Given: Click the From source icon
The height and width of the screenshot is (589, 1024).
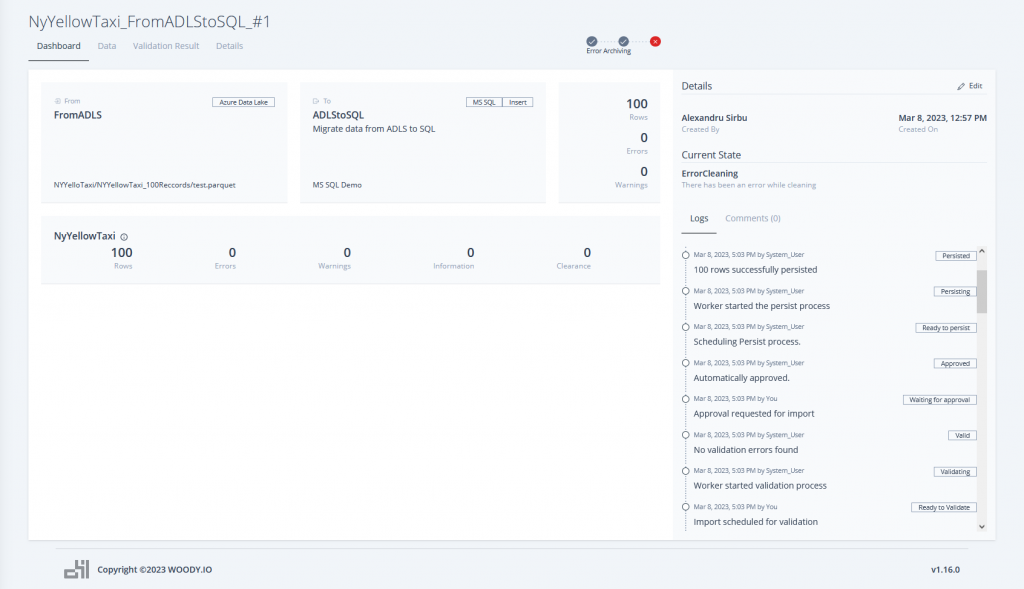Looking at the screenshot, I should coord(57,101).
